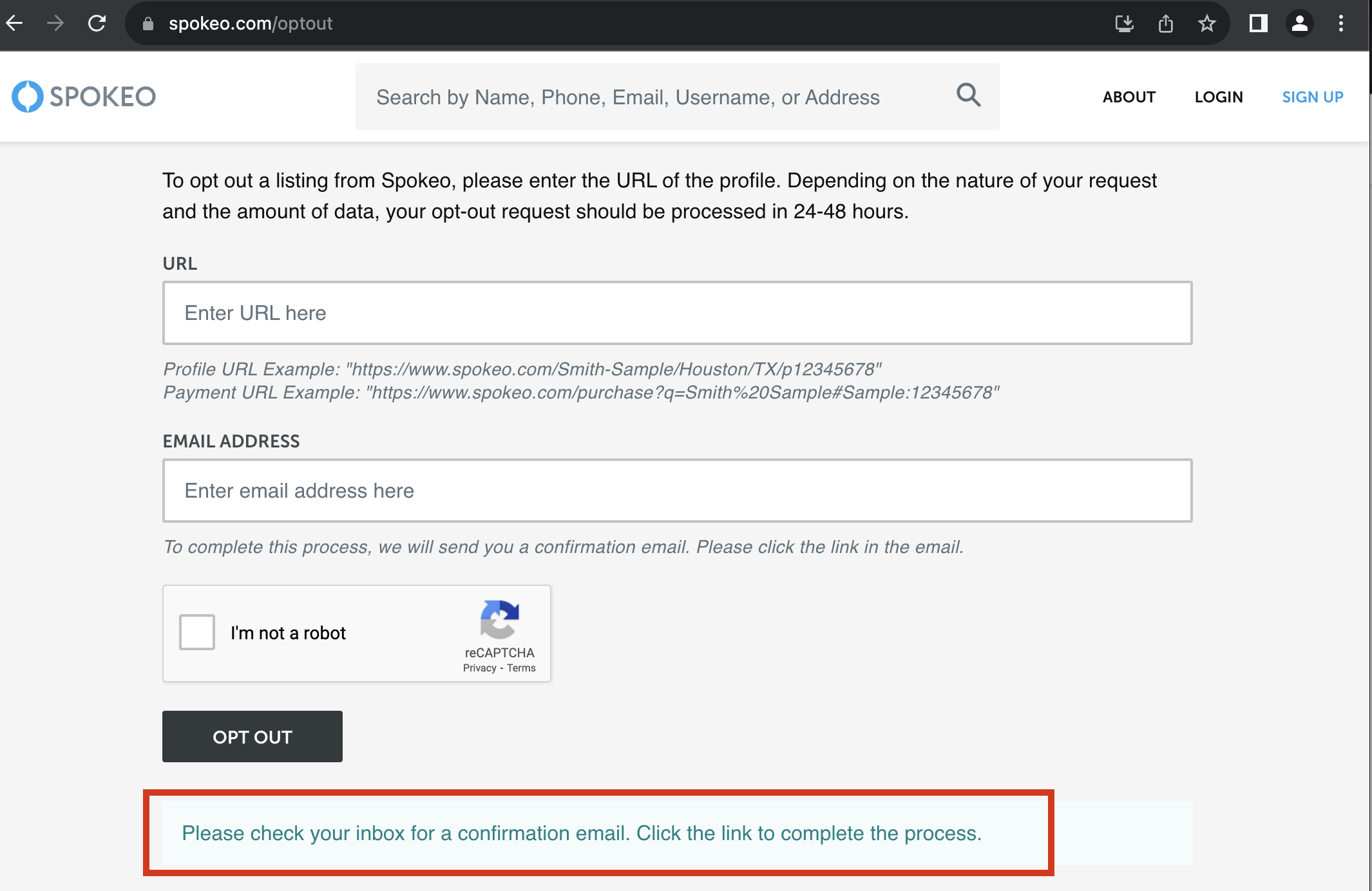Open the reCAPTCHA Privacy link

click(479, 668)
